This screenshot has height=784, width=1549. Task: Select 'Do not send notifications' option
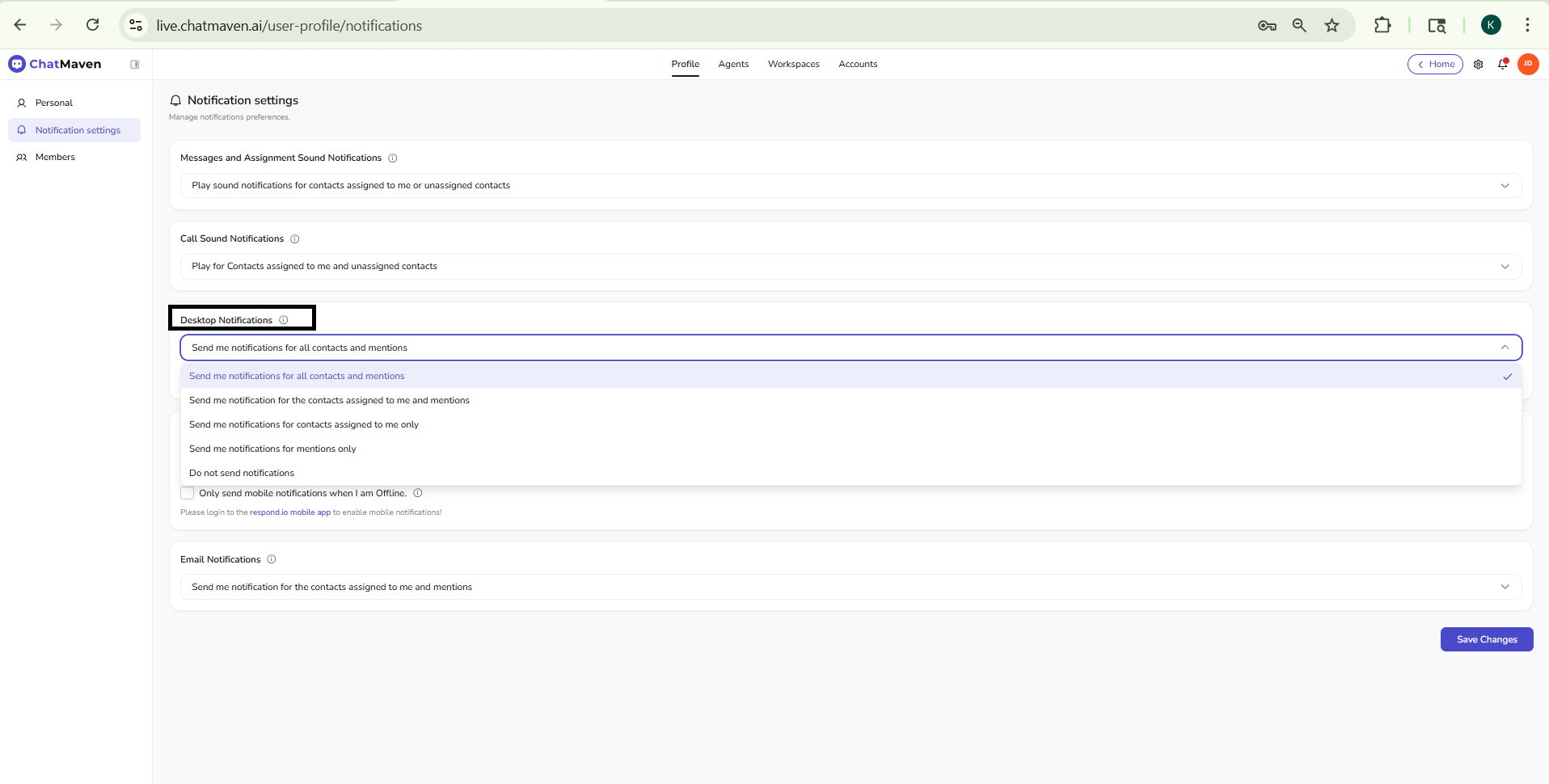pyautogui.click(x=242, y=473)
